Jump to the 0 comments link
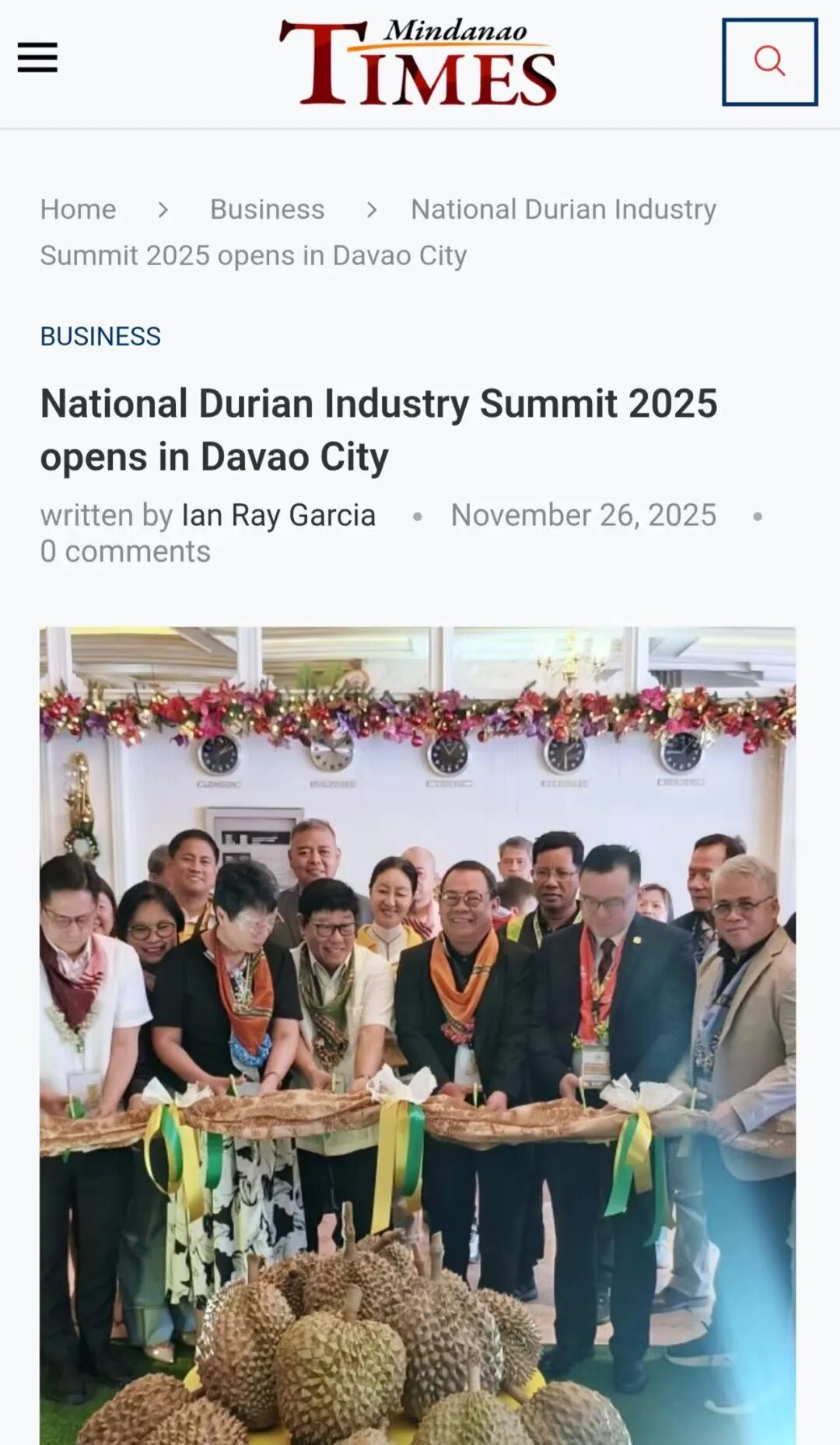This screenshot has height=1445, width=840. pyautogui.click(x=125, y=551)
